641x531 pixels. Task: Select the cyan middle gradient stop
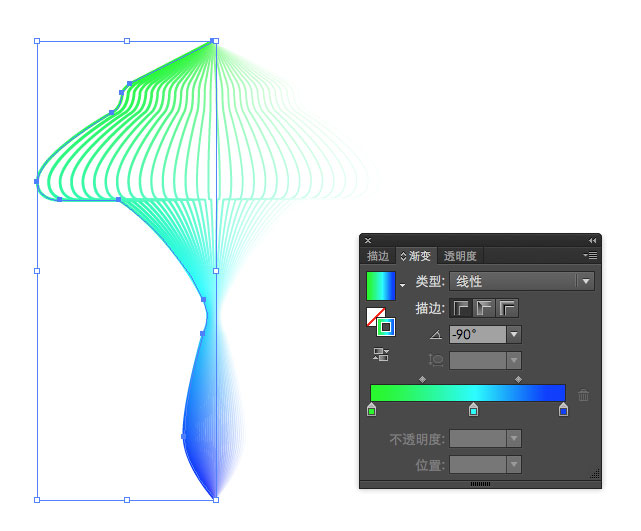pos(473,409)
